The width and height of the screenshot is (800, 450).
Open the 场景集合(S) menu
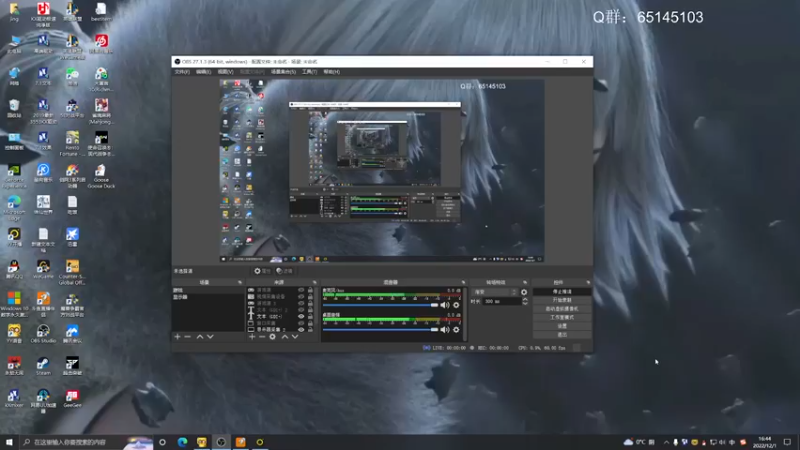click(283, 72)
